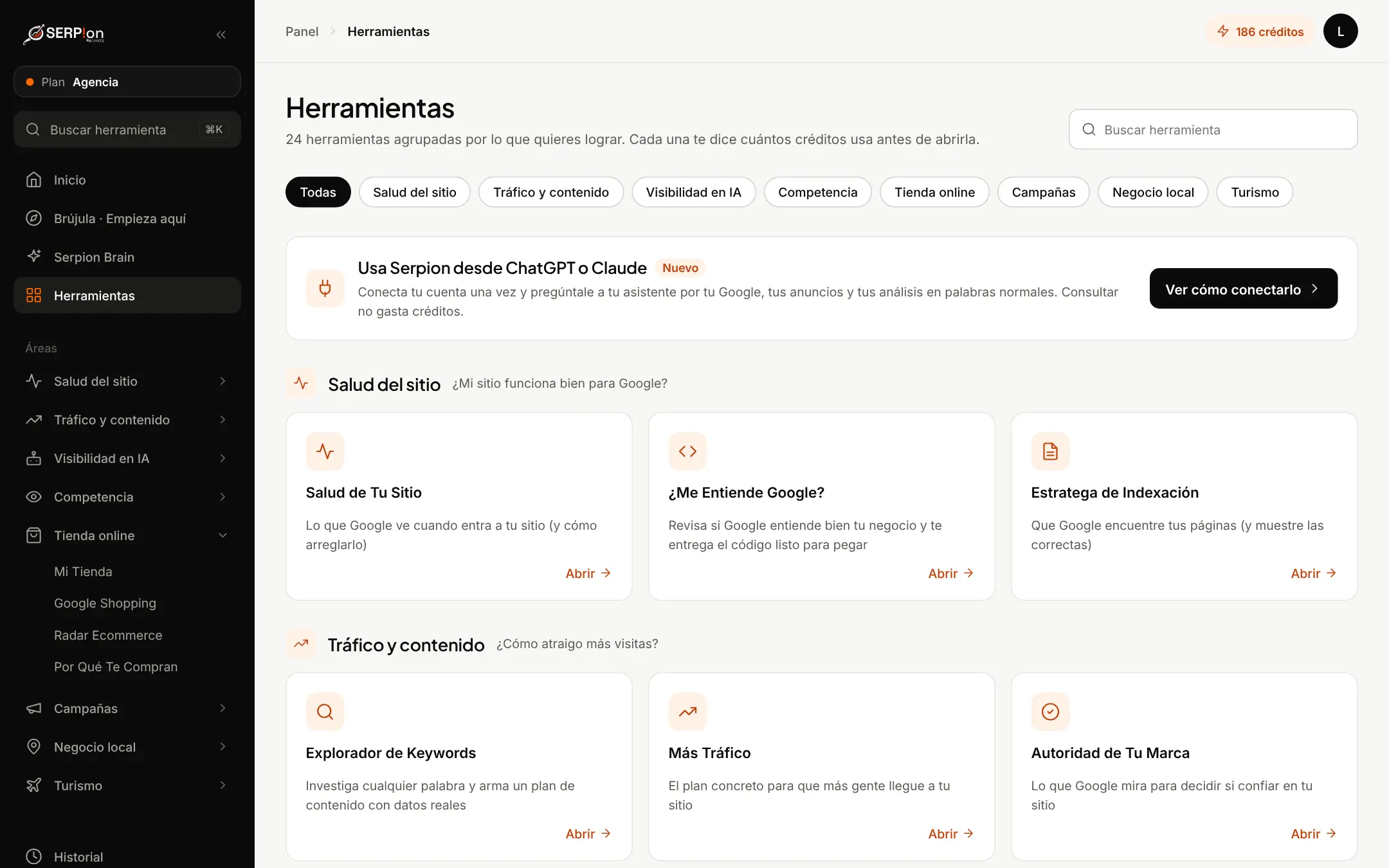
Task: Focus the main Buscar herramienta field
Action: (x=1213, y=129)
